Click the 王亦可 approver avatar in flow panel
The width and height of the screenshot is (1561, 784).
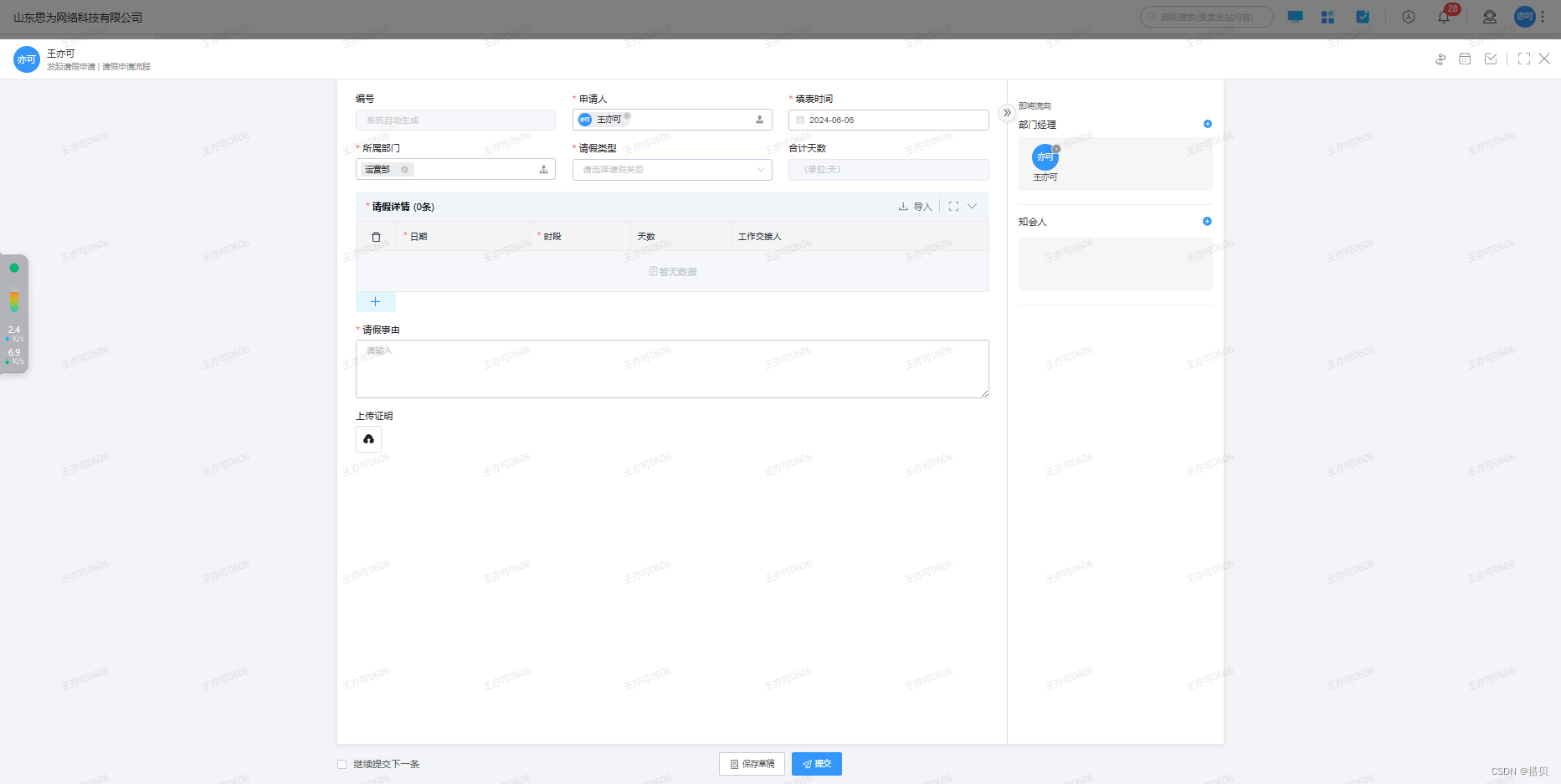tap(1045, 157)
